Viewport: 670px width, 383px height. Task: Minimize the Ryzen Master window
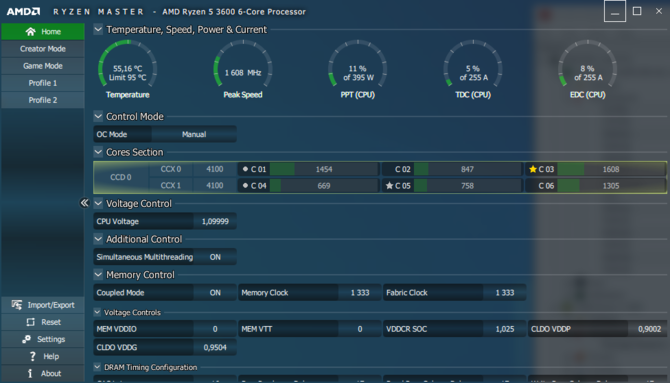point(615,11)
